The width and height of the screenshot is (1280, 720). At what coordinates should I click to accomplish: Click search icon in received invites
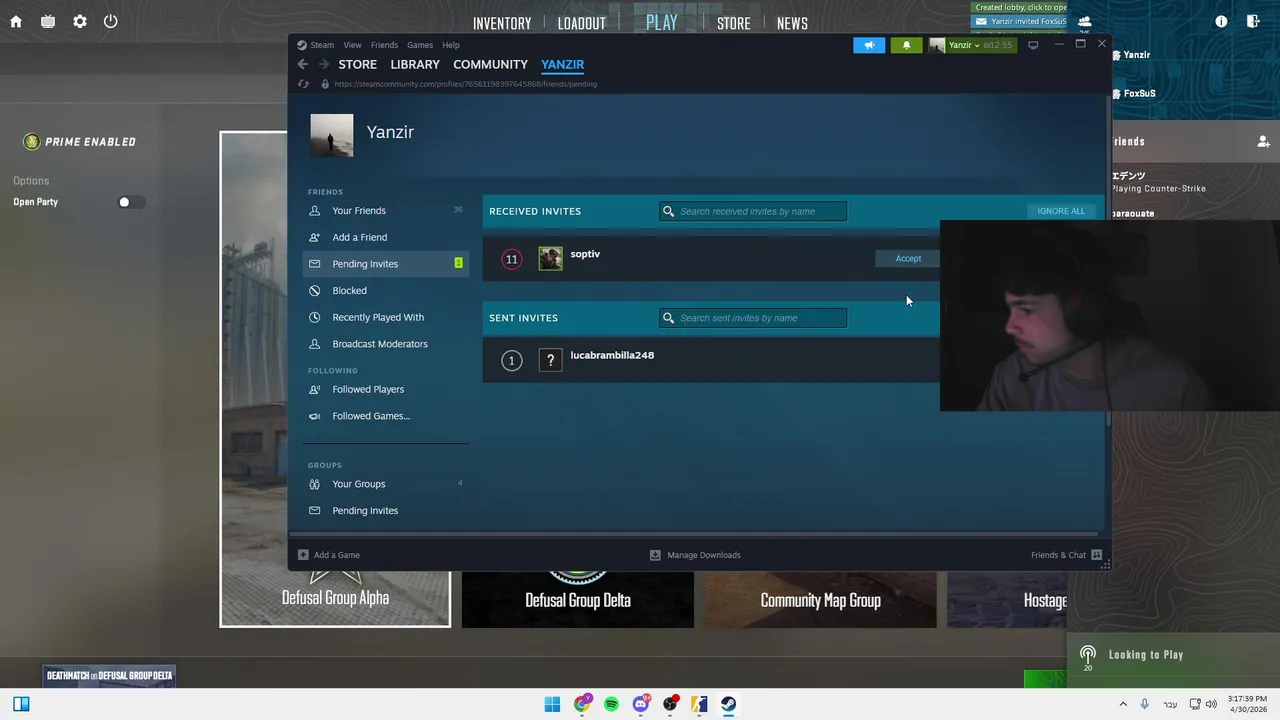(x=668, y=211)
